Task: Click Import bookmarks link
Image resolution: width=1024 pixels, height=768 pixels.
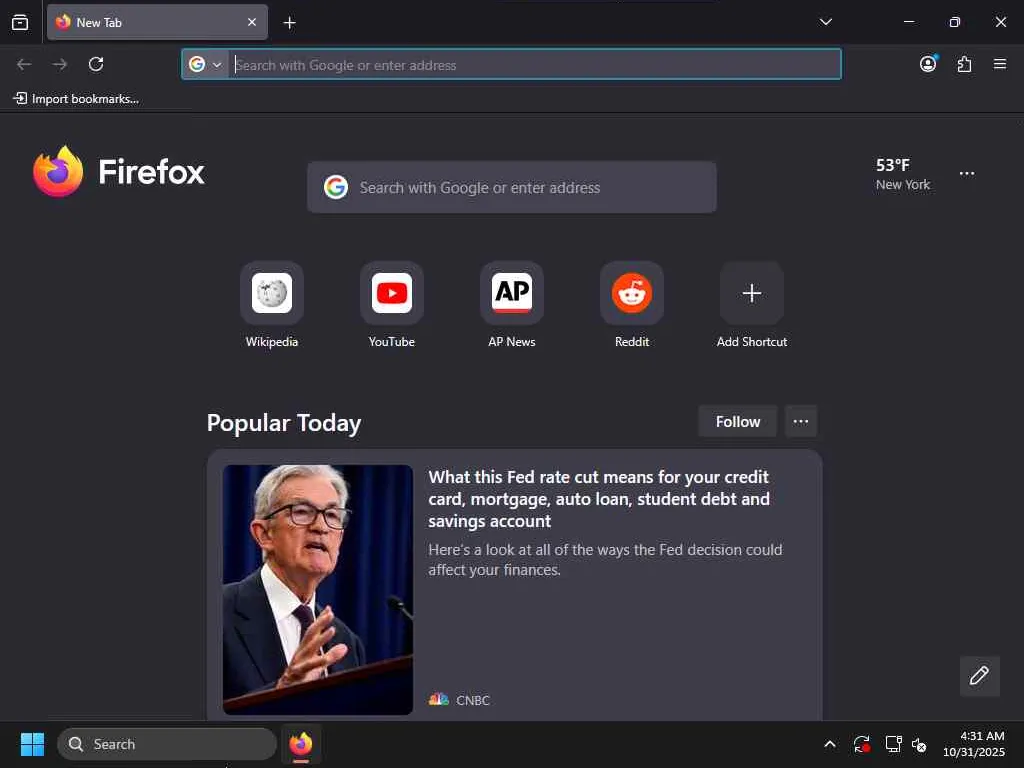Action: [76, 99]
